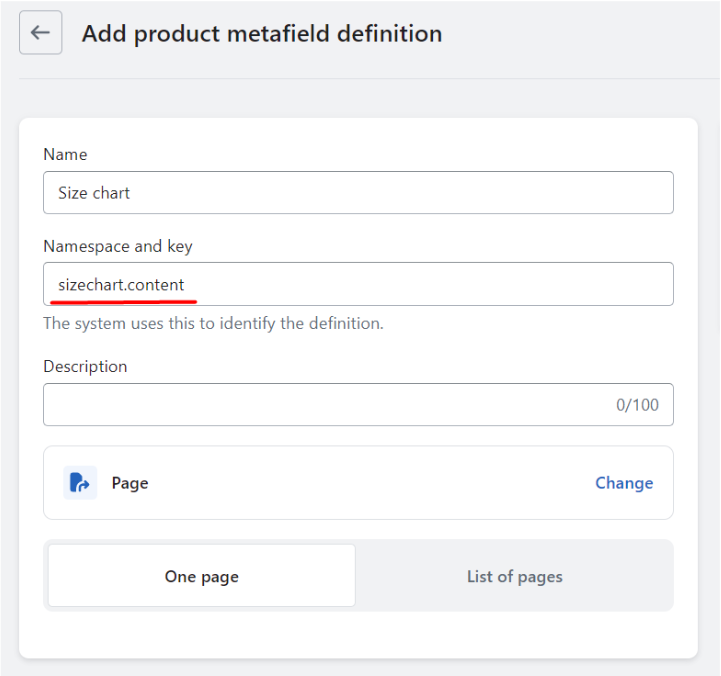Click the blue Page type icon
Screen dimensions: 721x676
80,483
